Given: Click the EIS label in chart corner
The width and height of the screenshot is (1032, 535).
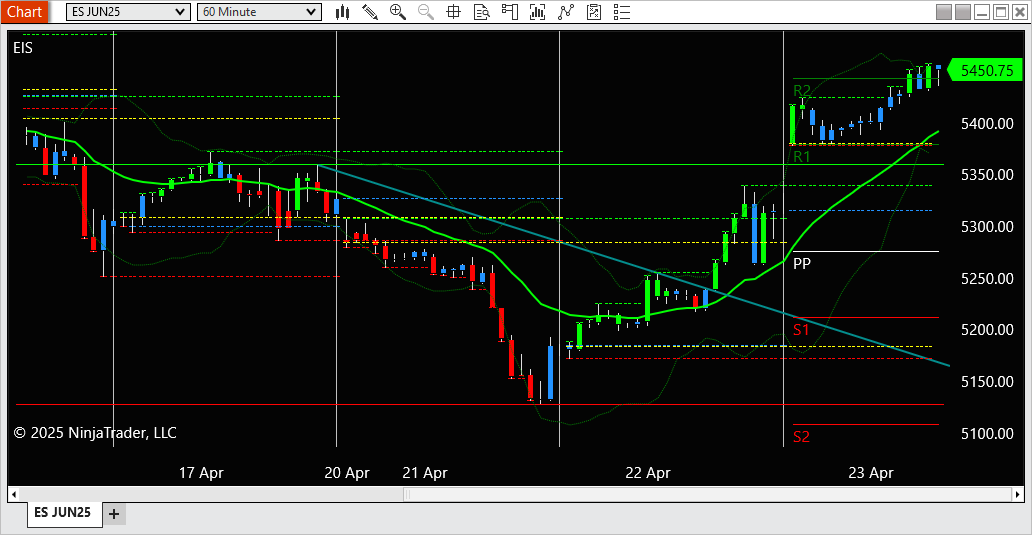Looking at the screenshot, I should click(23, 47).
